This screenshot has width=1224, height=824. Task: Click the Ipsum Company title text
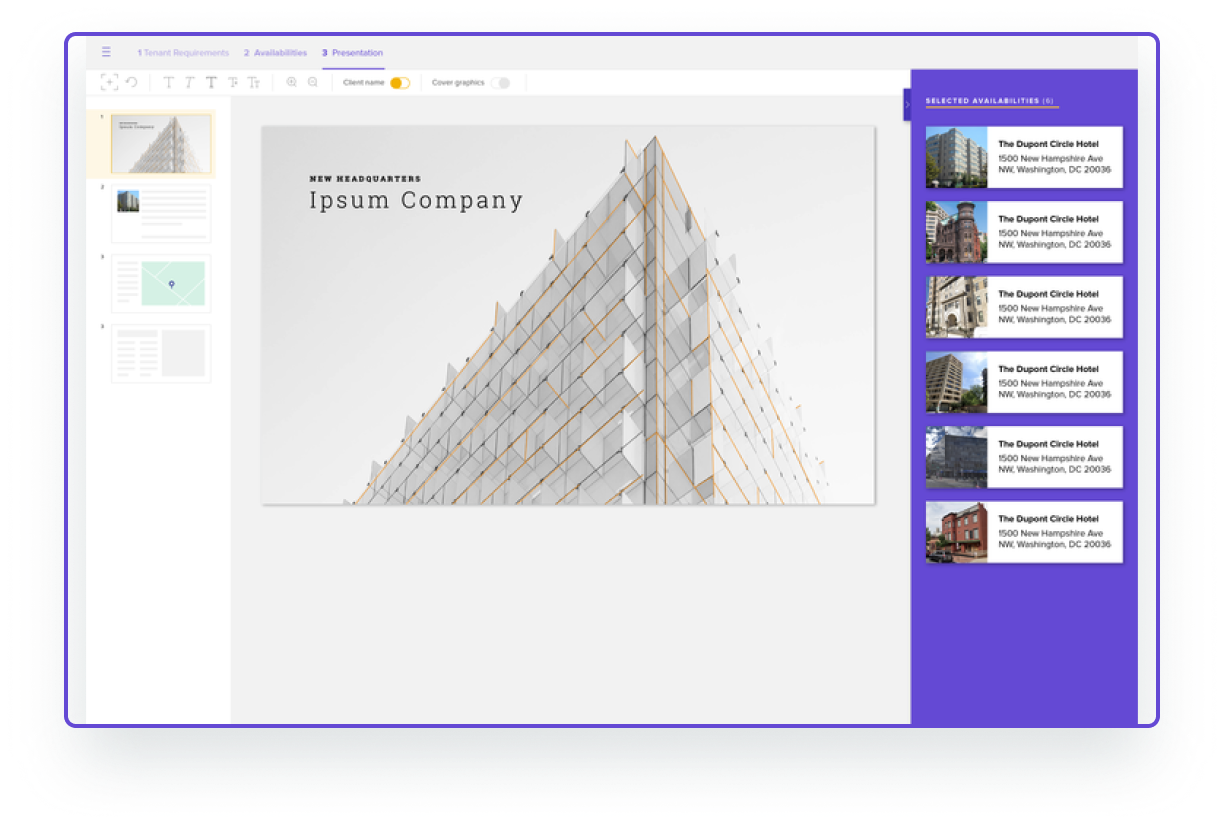point(416,201)
